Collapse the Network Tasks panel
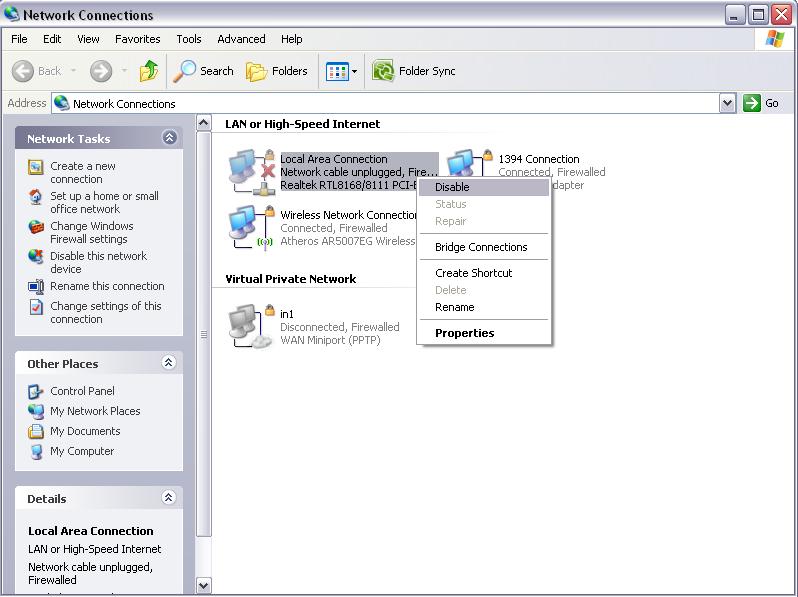The height and width of the screenshot is (597, 798). [169, 138]
